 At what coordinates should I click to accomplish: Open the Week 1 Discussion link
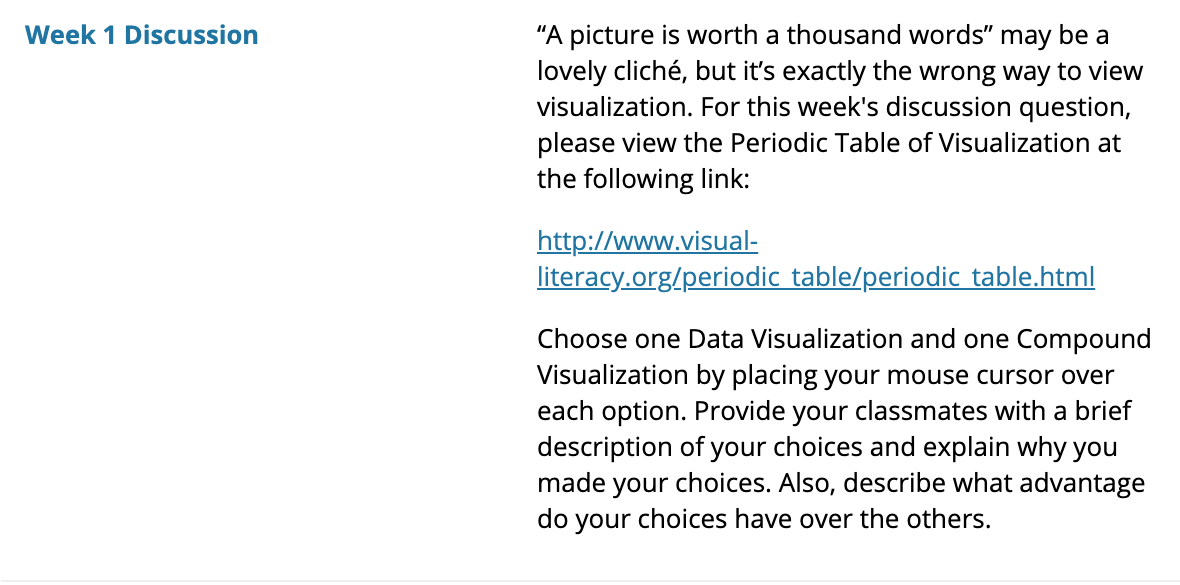[141, 35]
